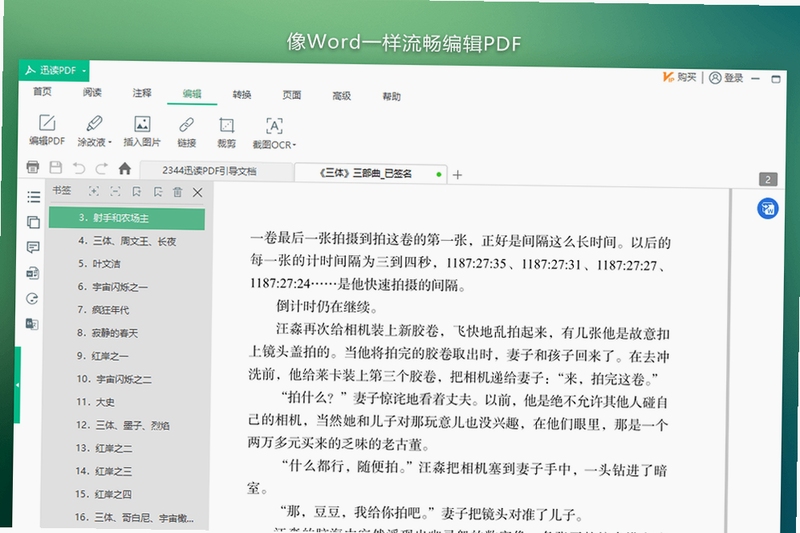
Task: Close the 书签 bookmark panel
Action: coord(198,192)
